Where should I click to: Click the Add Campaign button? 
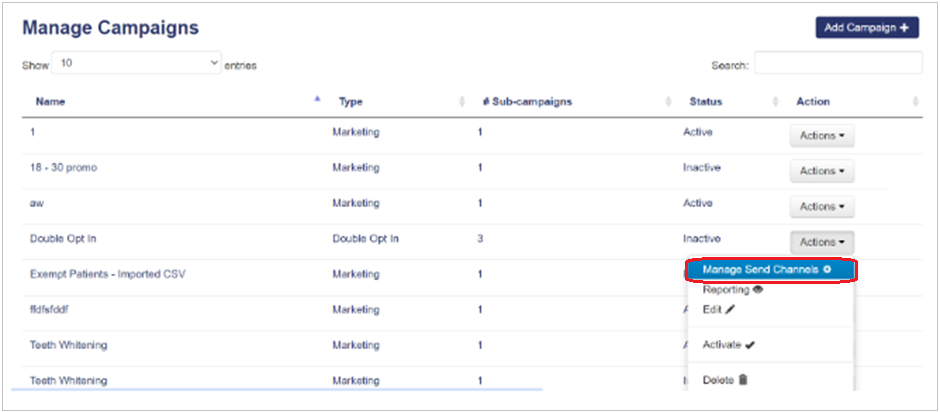tap(867, 28)
